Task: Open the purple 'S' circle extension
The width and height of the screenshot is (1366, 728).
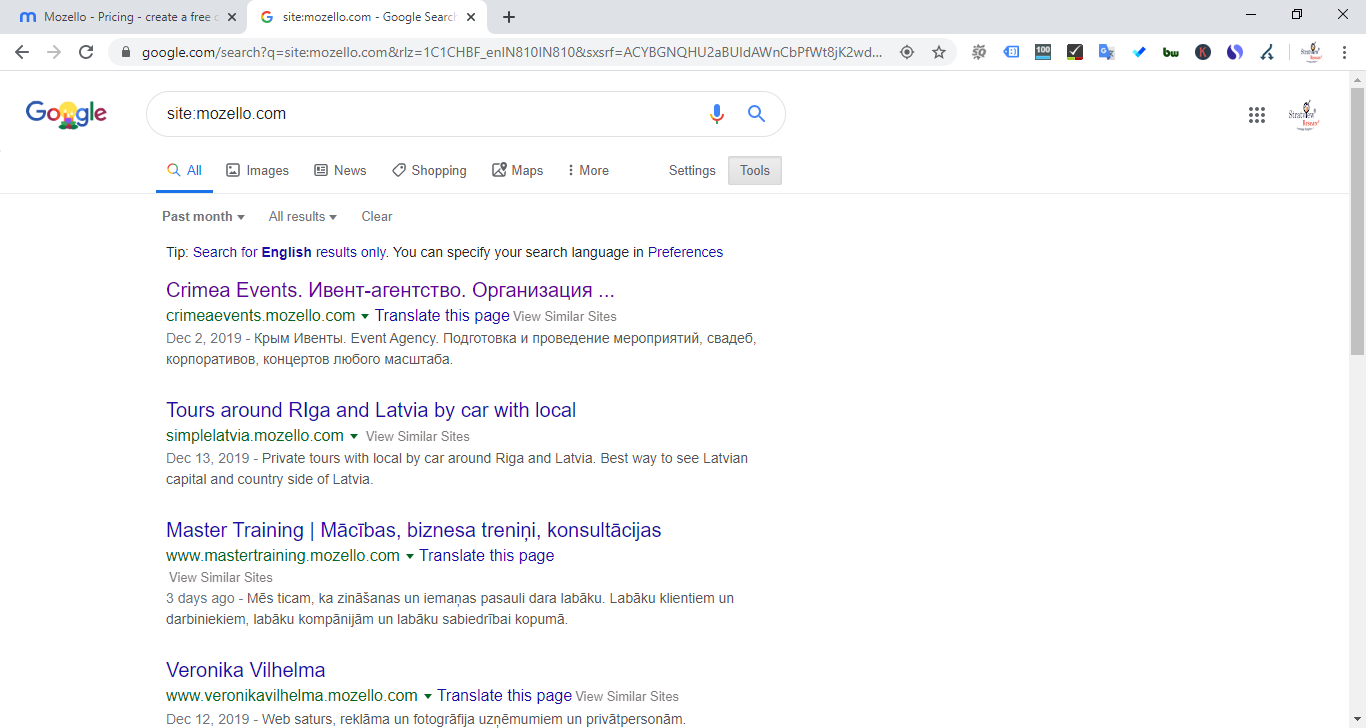Action: (x=1235, y=52)
